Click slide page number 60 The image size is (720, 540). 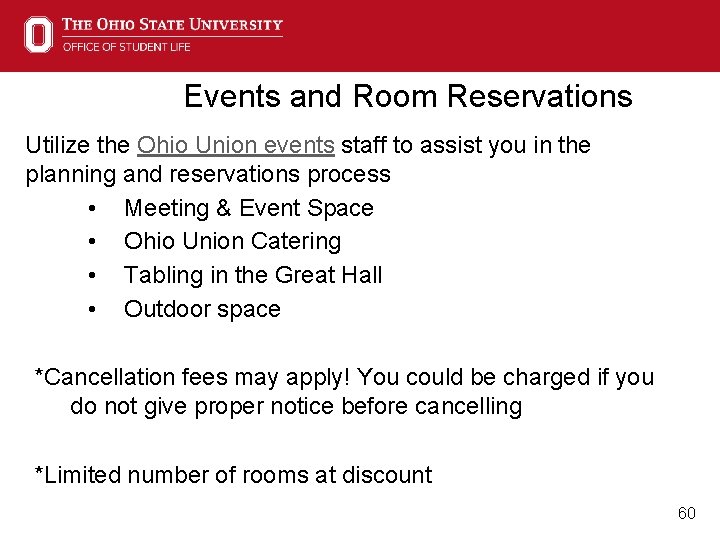[x=687, y=513]
